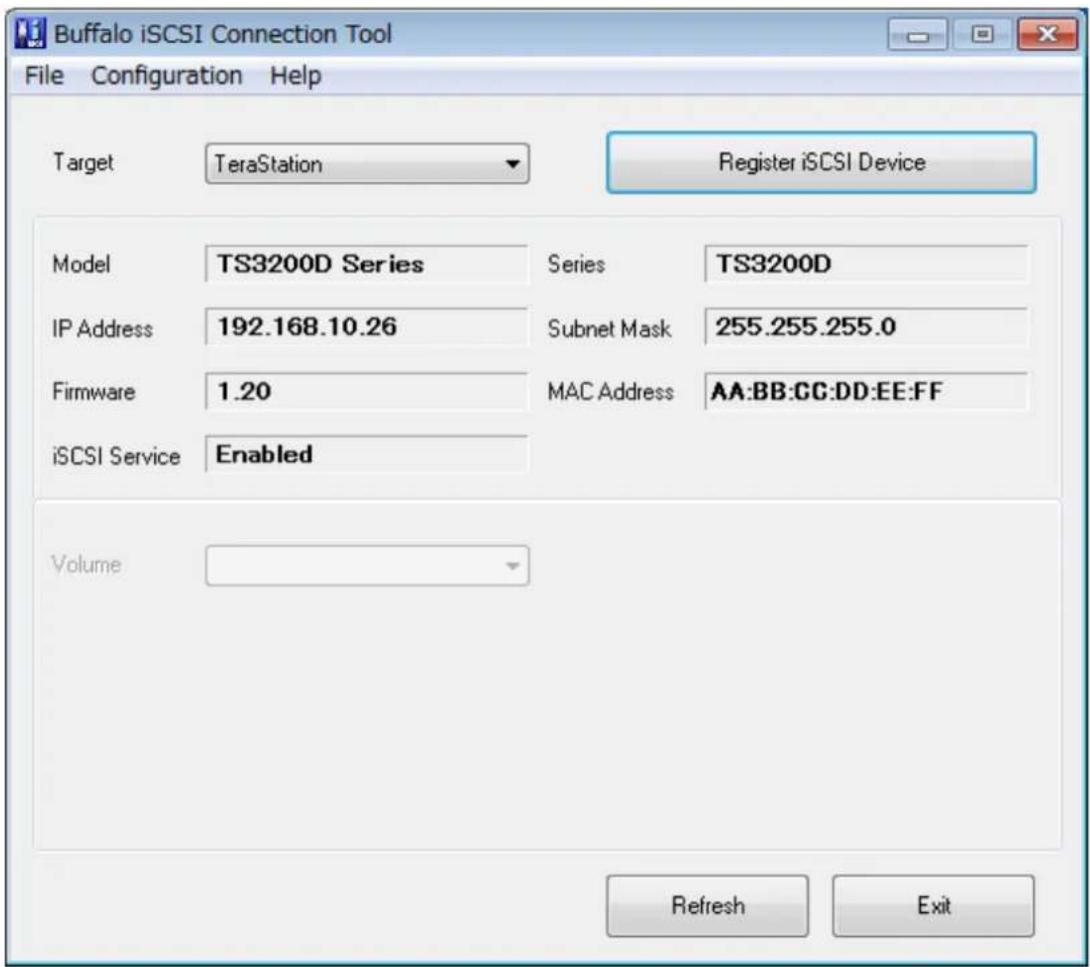Open the Configuration menu
Screen dimensions: 1090x967
tap(167, 75)
